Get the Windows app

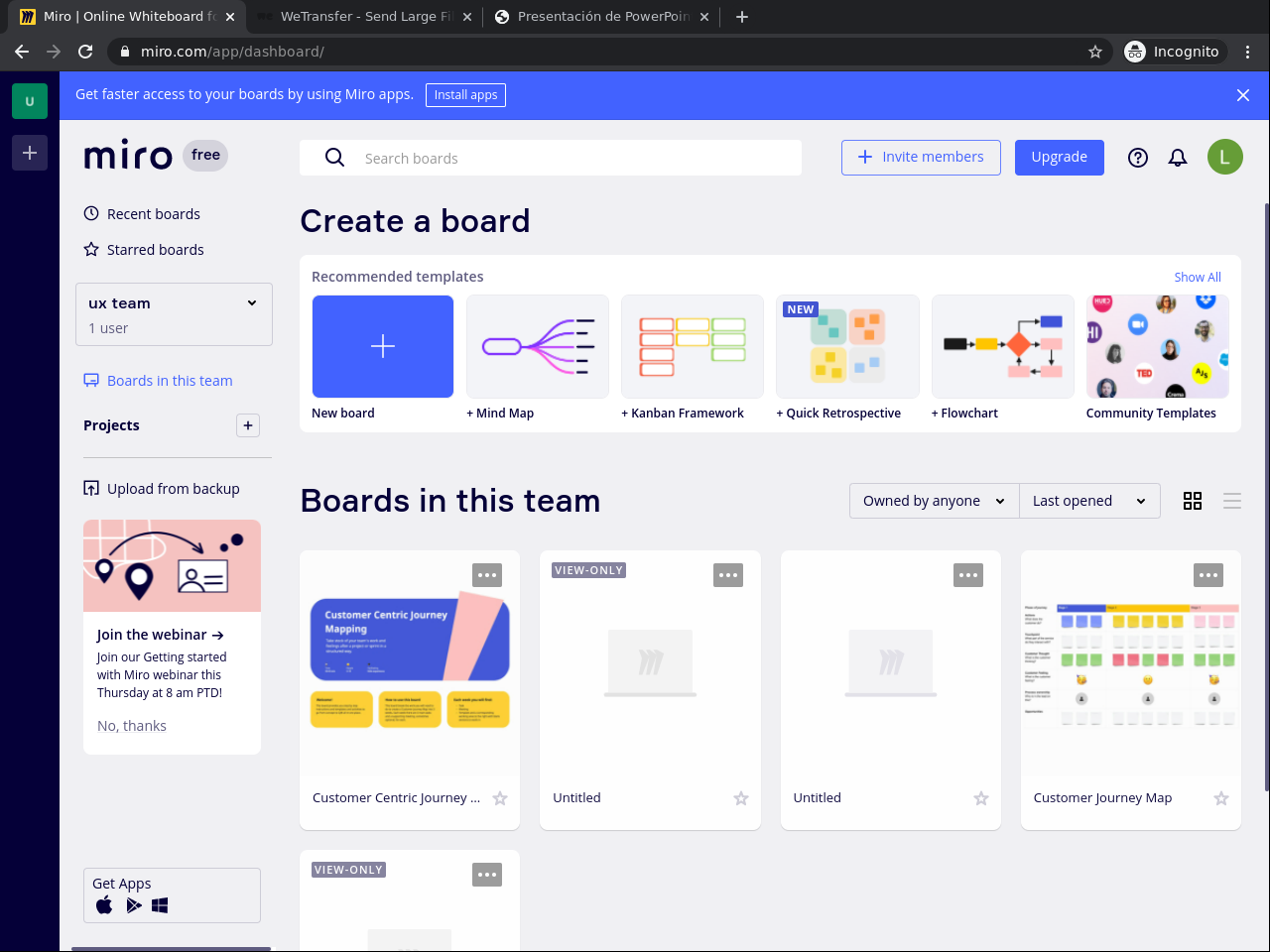[160, 905]
